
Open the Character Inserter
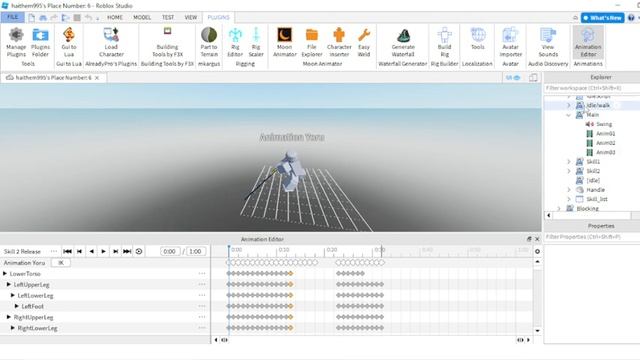click(x=339, y=42)
